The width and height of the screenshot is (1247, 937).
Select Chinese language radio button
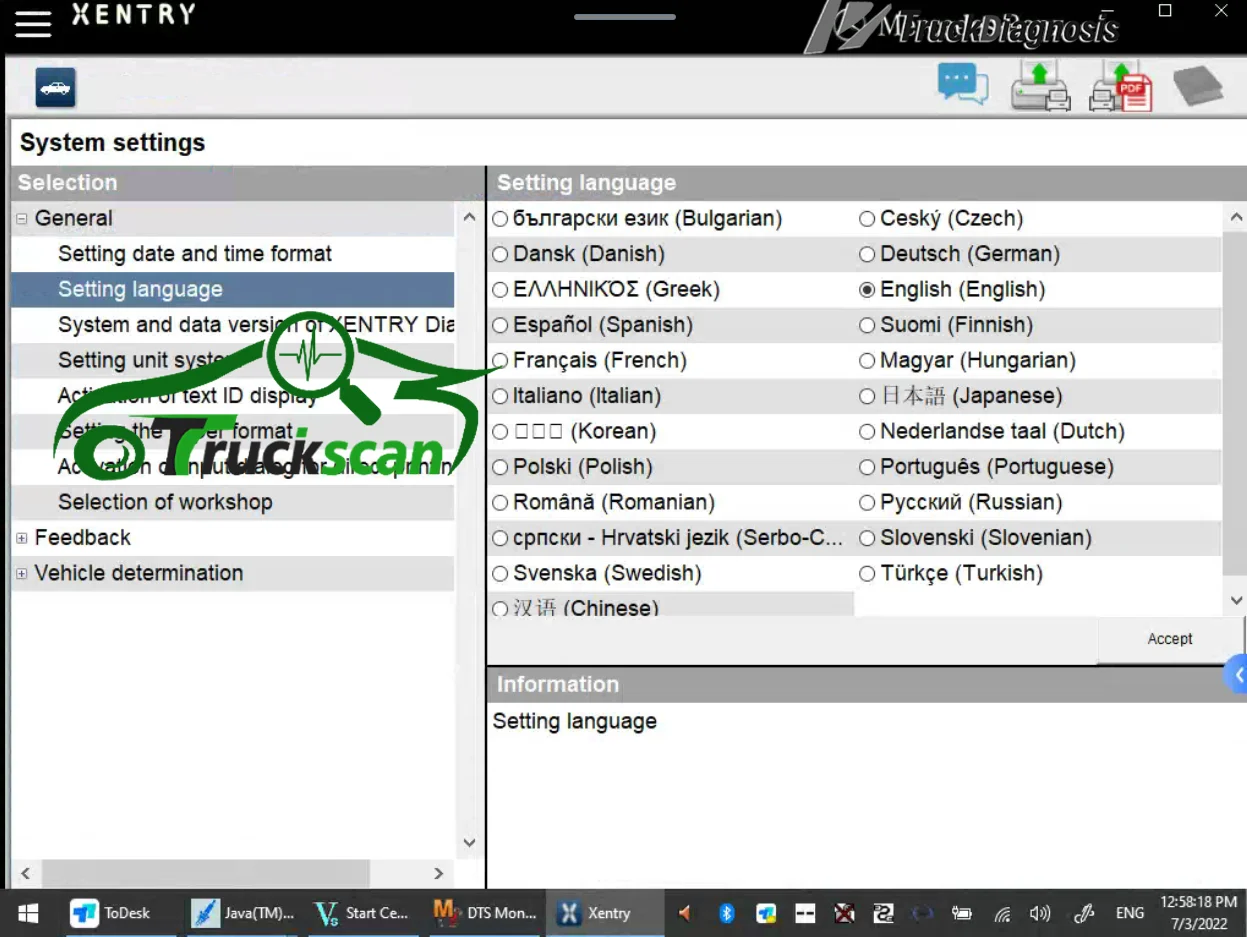pyautogui.click(x=500, y=608)
